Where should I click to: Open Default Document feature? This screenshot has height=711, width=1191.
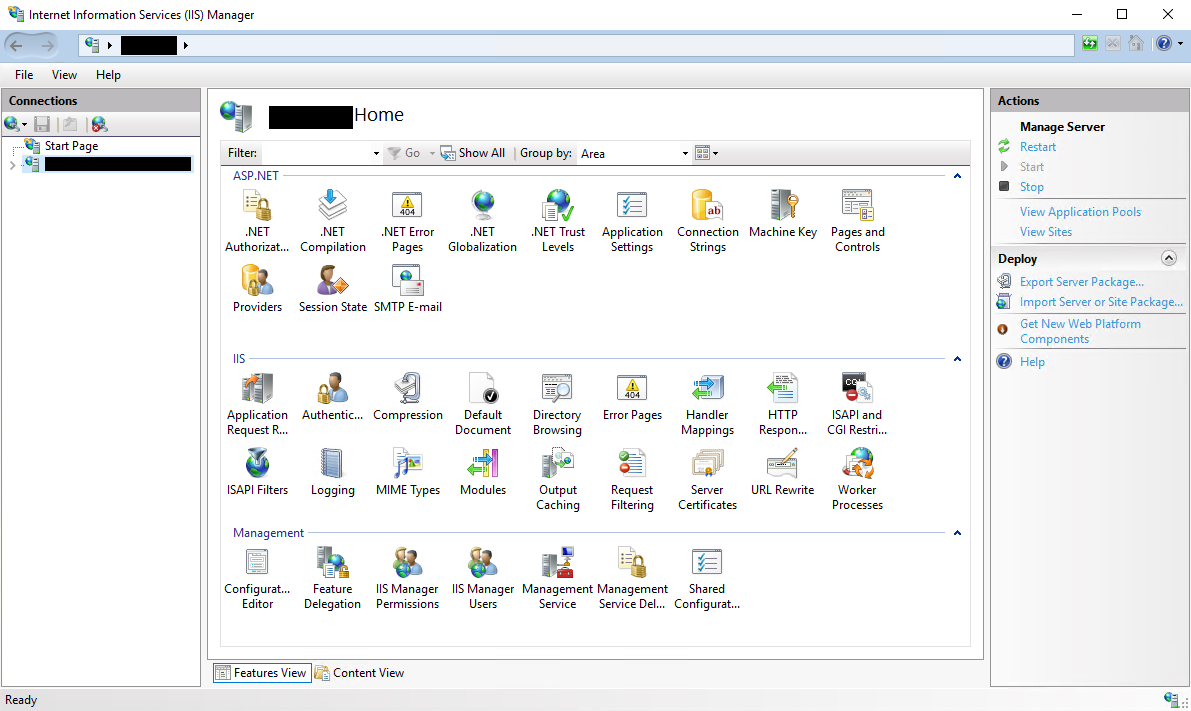[483, 404]
